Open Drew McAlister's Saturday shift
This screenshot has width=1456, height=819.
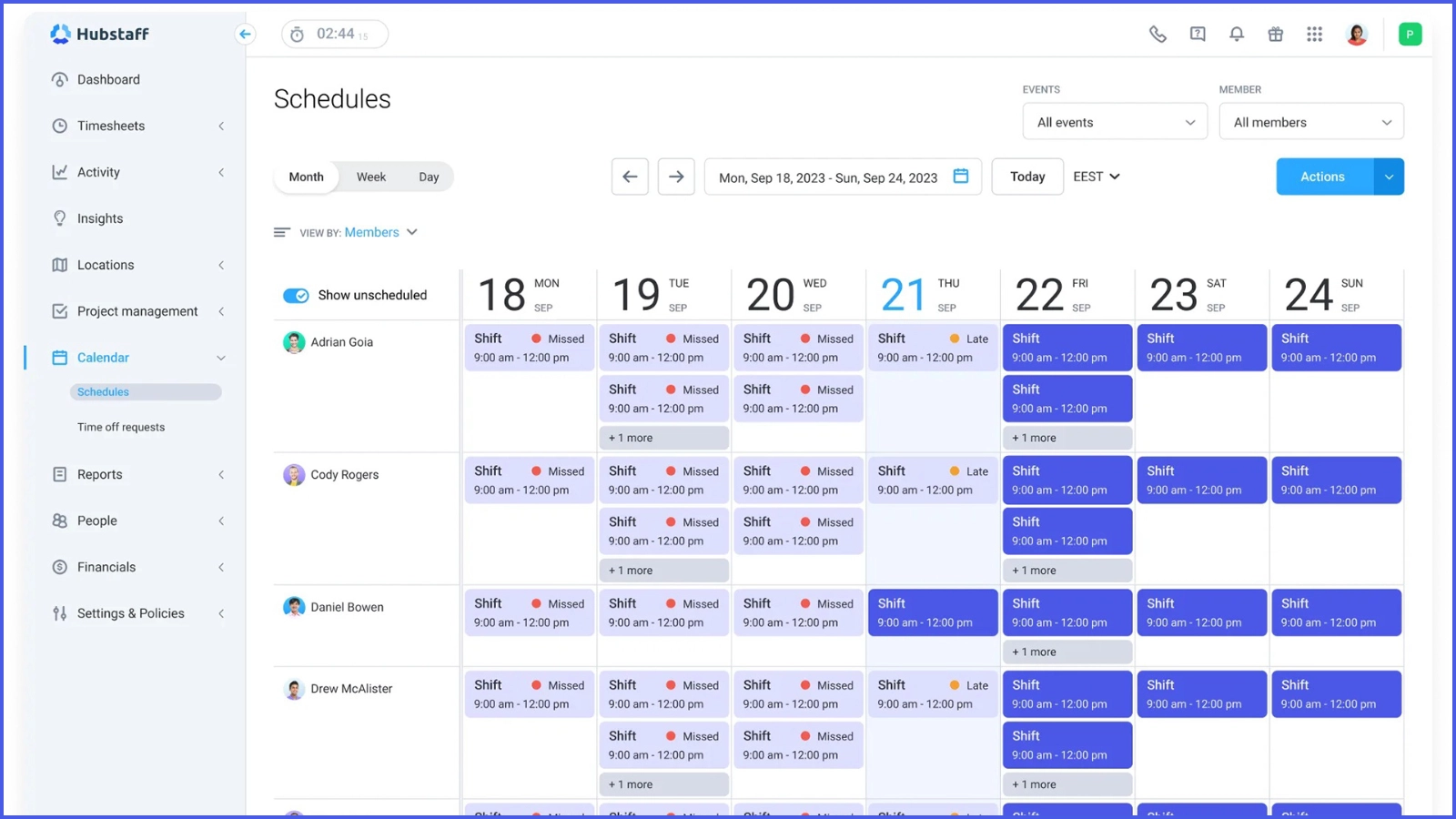[1202, 694]
